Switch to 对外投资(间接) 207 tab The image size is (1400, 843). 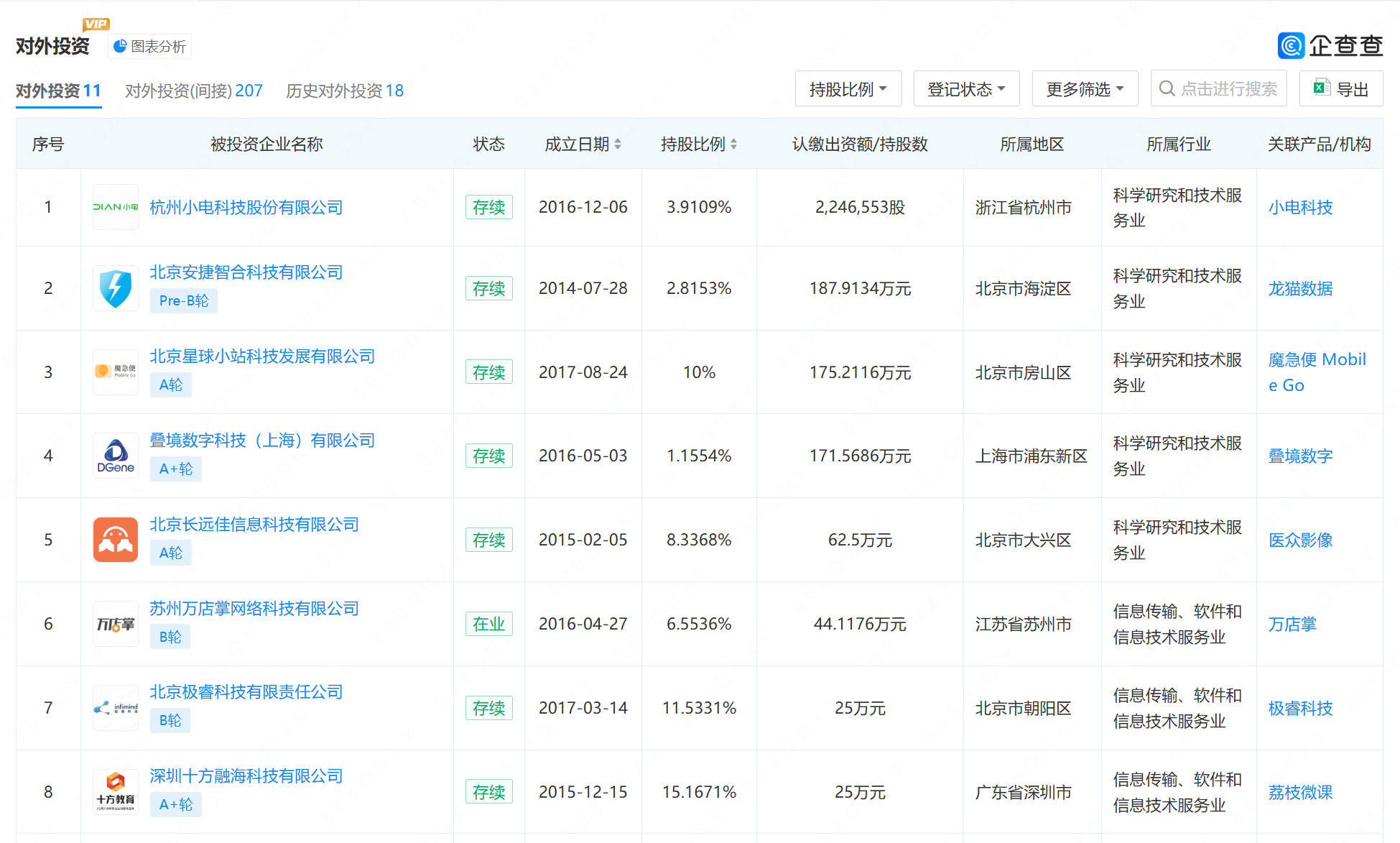point(193,91)
